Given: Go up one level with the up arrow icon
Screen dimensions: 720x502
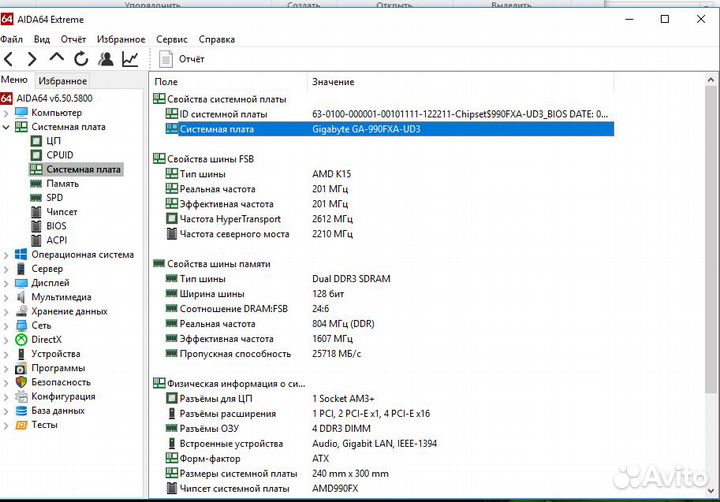Looking at the screenshot, I should point(56,58).
